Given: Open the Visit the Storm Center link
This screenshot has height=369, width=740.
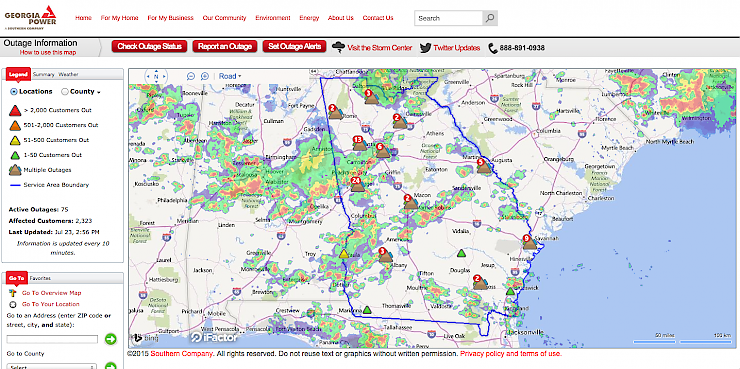Looking at the screenshot, I should (379, 48).
